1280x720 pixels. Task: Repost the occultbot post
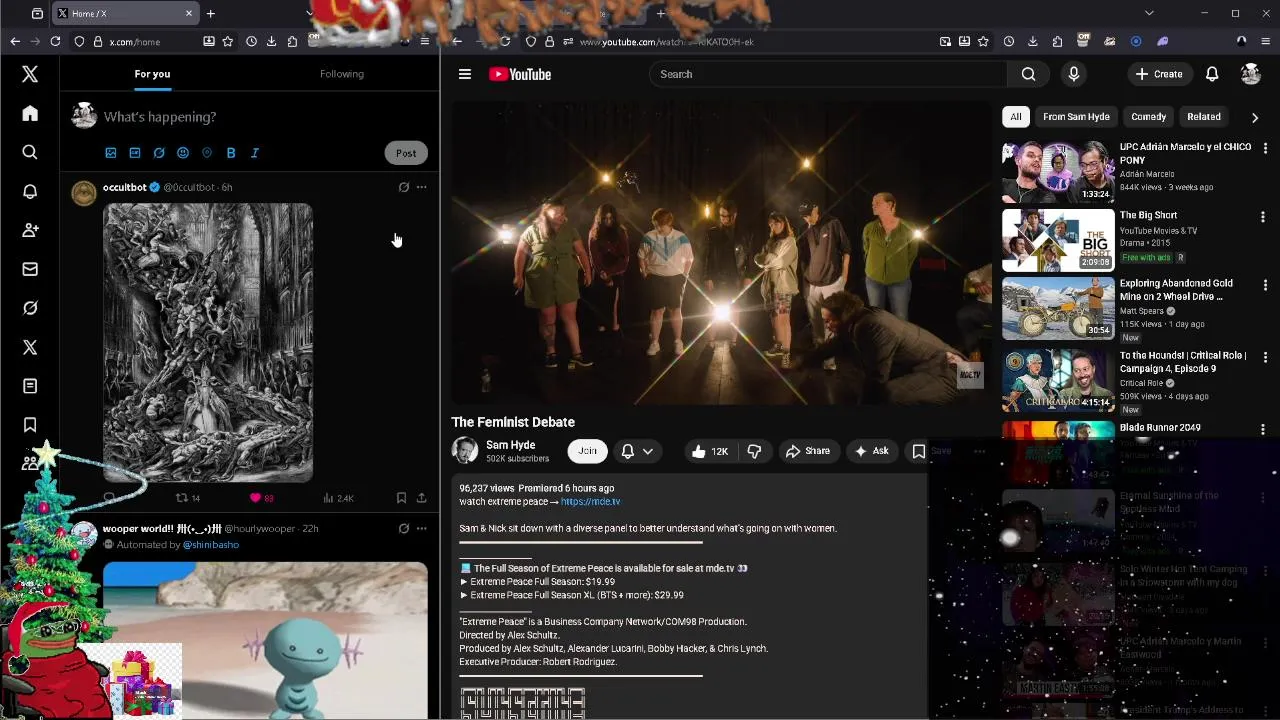tap(188, 498)
